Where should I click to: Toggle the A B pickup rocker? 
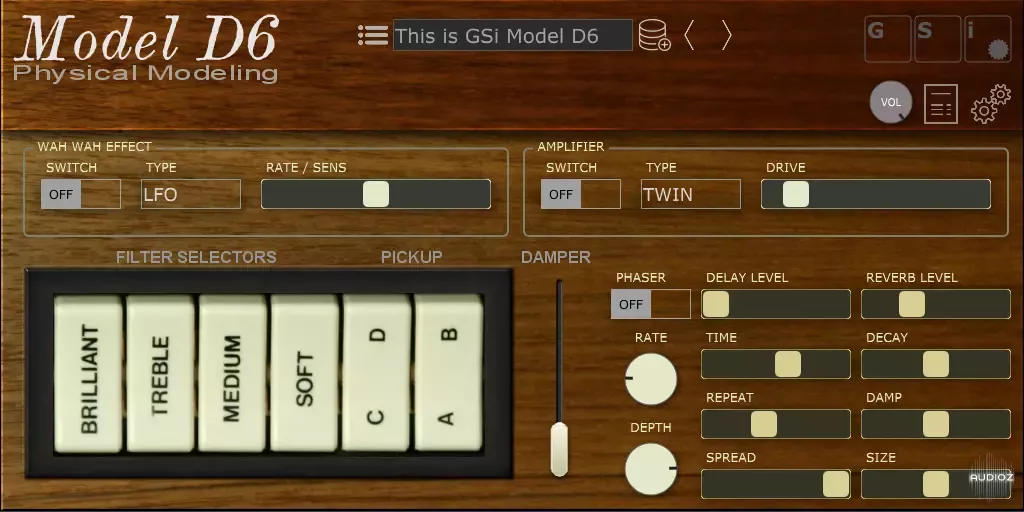(x=449, y=373)
